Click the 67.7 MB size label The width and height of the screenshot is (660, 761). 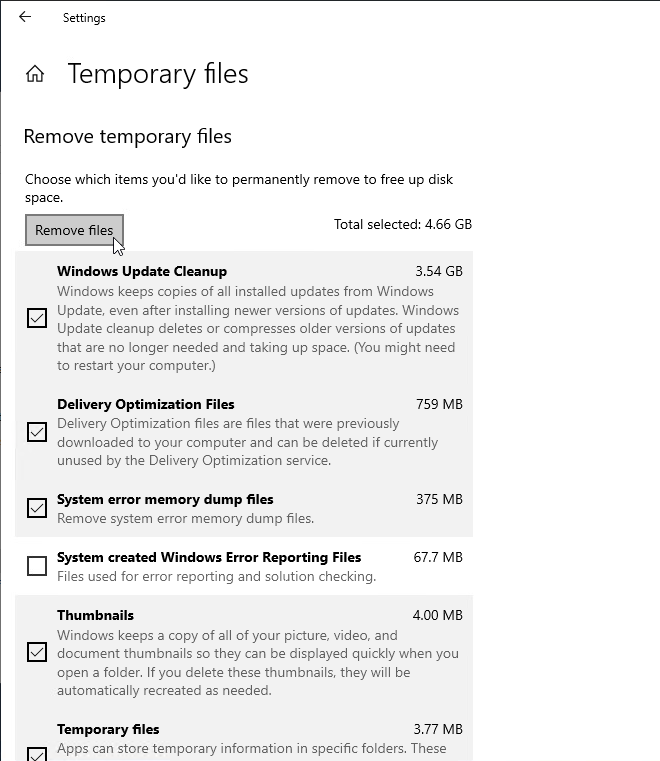coord(438,557)
